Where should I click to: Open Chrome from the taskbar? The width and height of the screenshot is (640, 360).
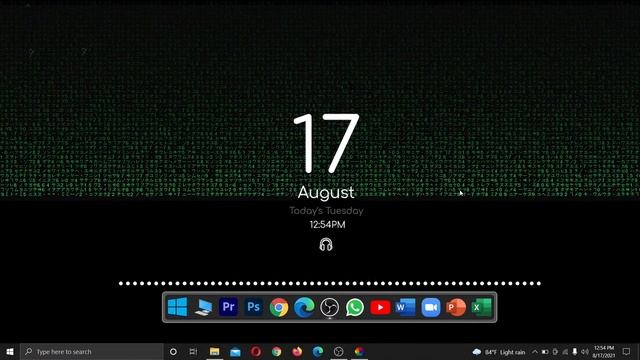276,351
